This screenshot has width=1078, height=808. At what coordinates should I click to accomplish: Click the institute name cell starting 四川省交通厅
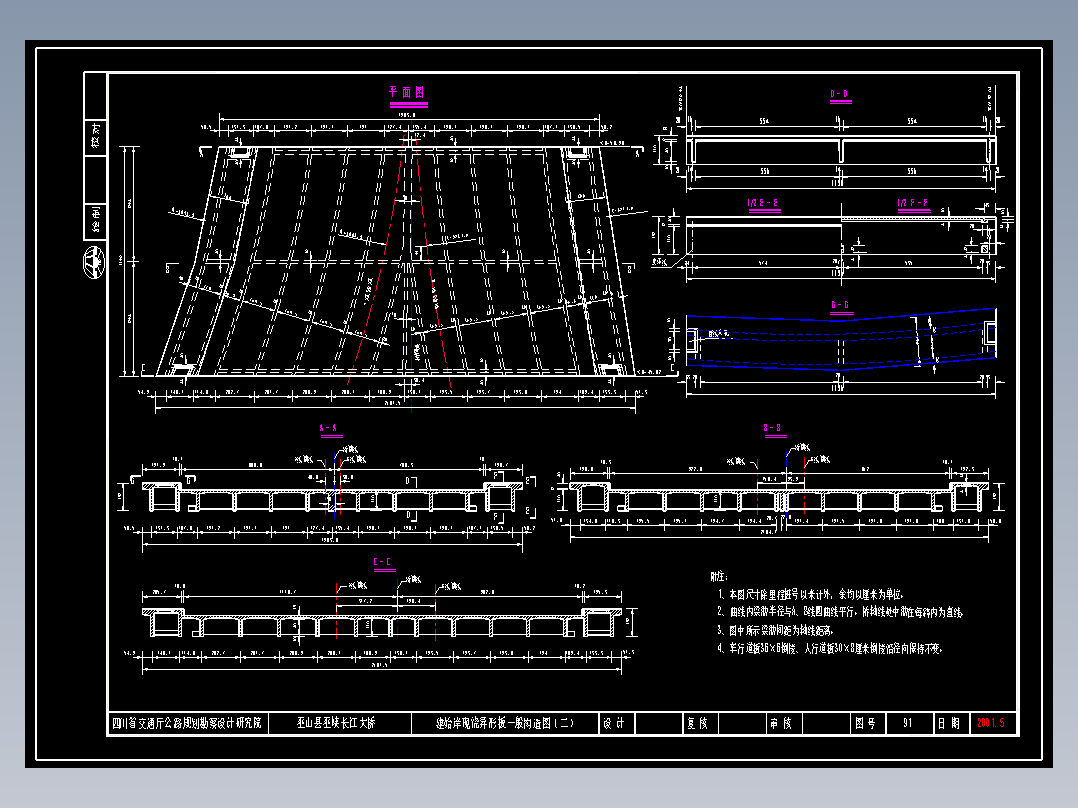tap(187, 723)
